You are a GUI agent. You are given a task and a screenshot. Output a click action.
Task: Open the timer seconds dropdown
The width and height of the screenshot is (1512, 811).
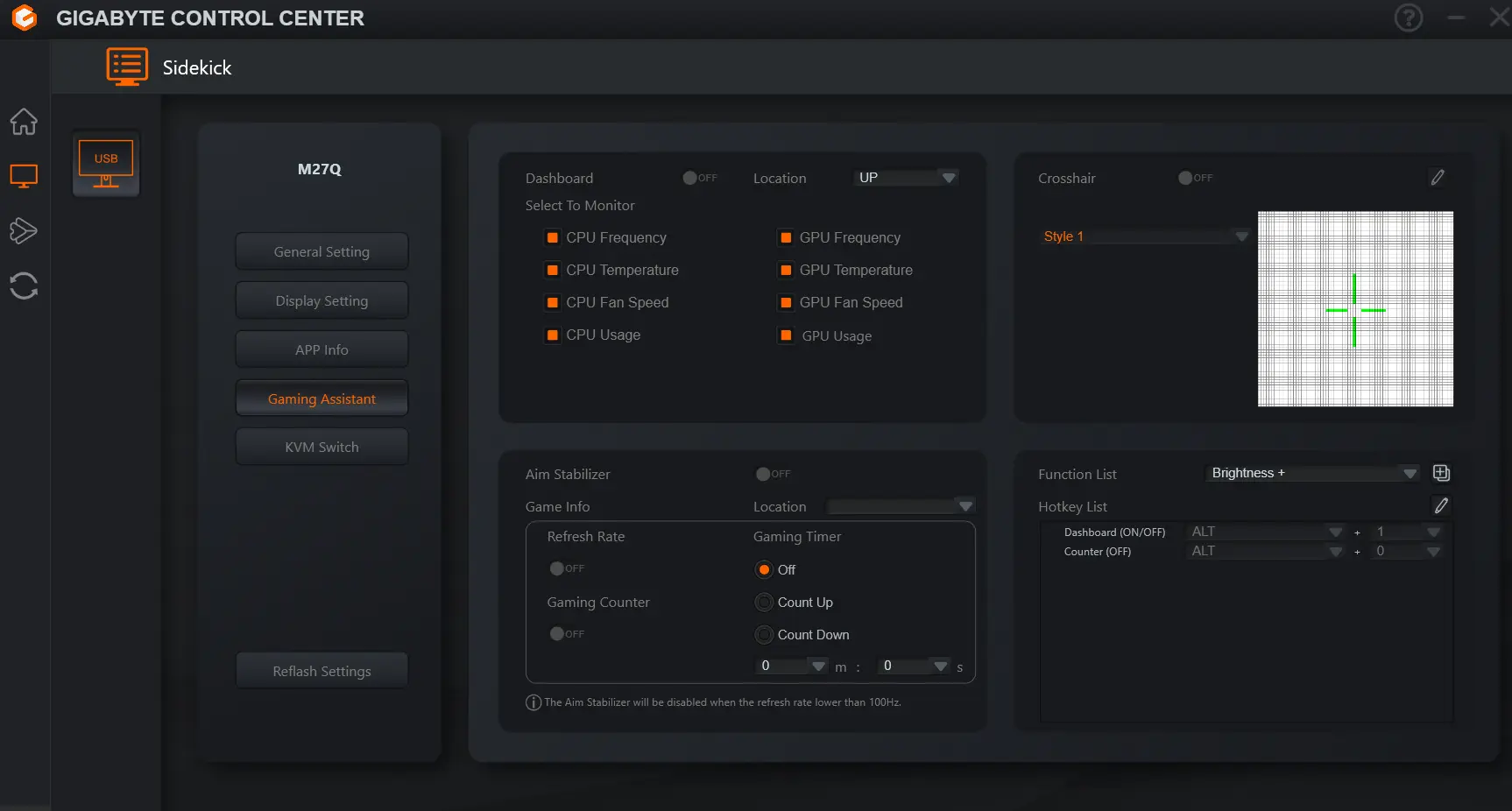pyautogui.click(x=915, y=666)
